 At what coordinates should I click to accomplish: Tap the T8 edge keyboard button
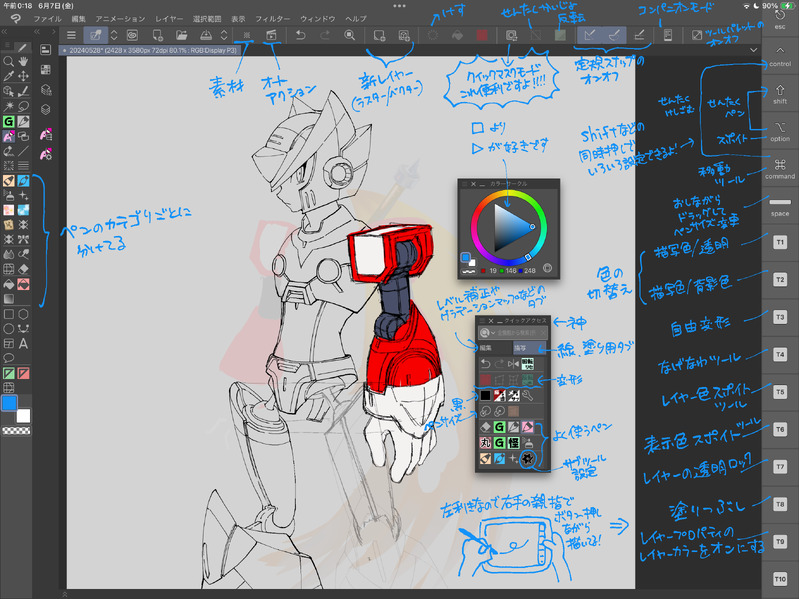780,504
